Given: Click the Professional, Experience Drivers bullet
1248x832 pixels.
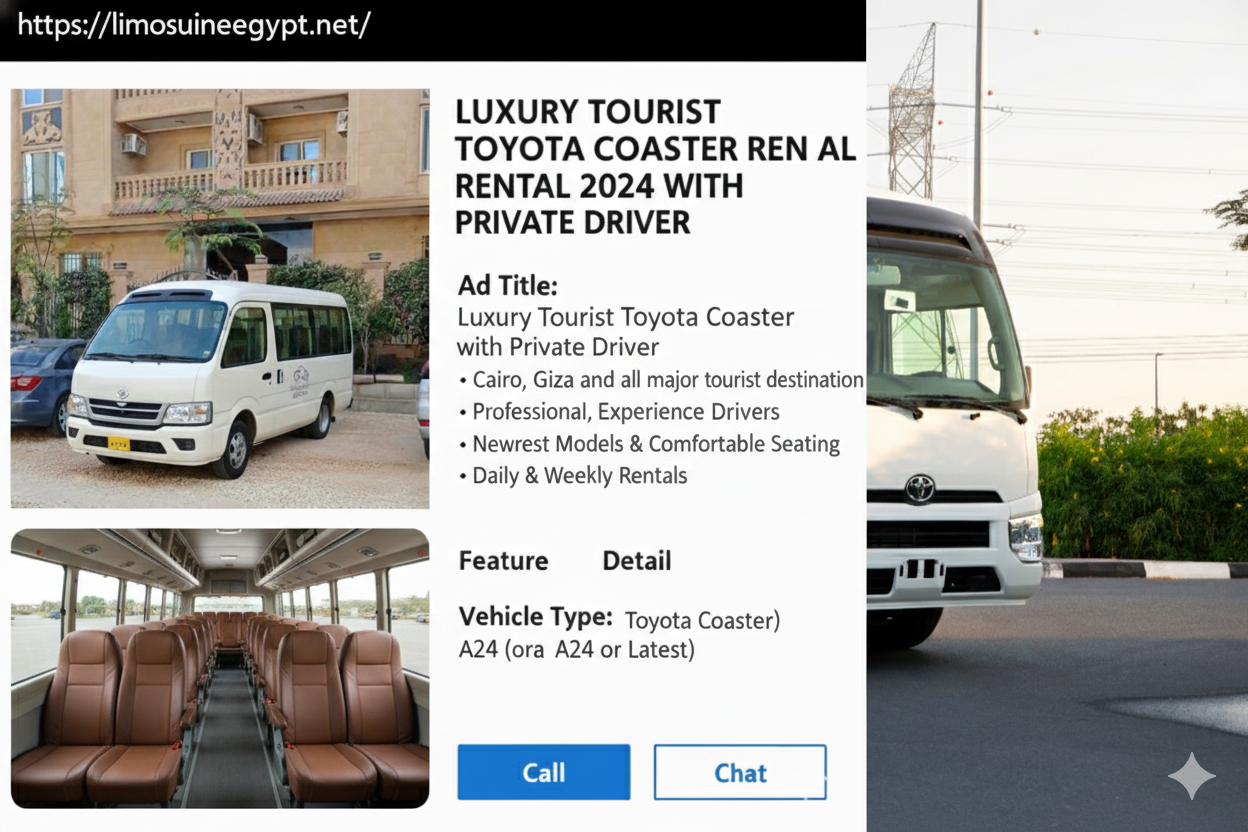Looking at the screenshot, I should 618,412.
